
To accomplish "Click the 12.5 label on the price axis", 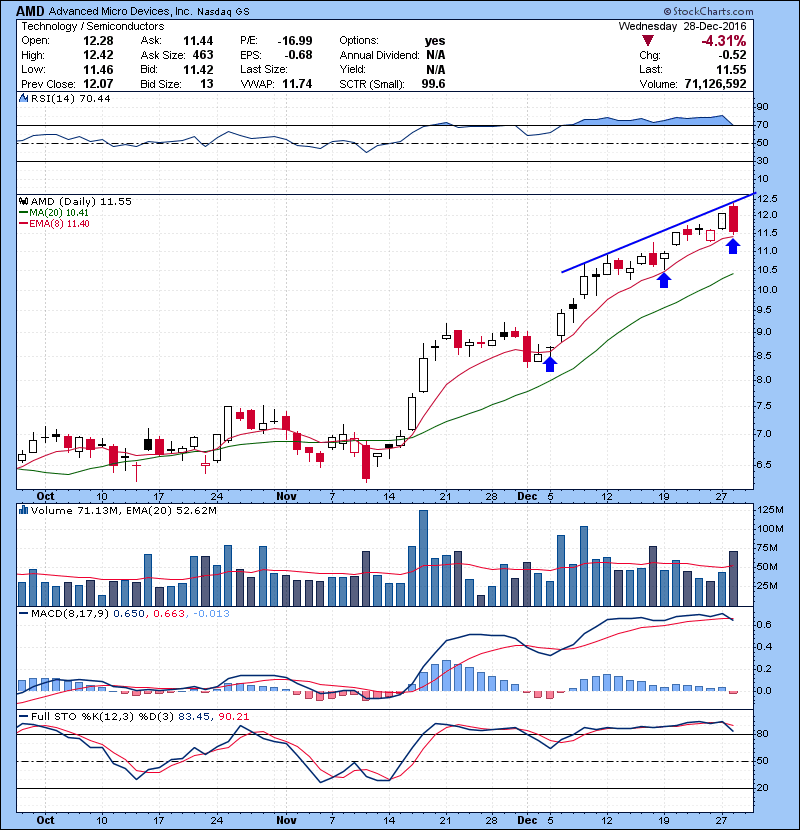I will point(768,199).
